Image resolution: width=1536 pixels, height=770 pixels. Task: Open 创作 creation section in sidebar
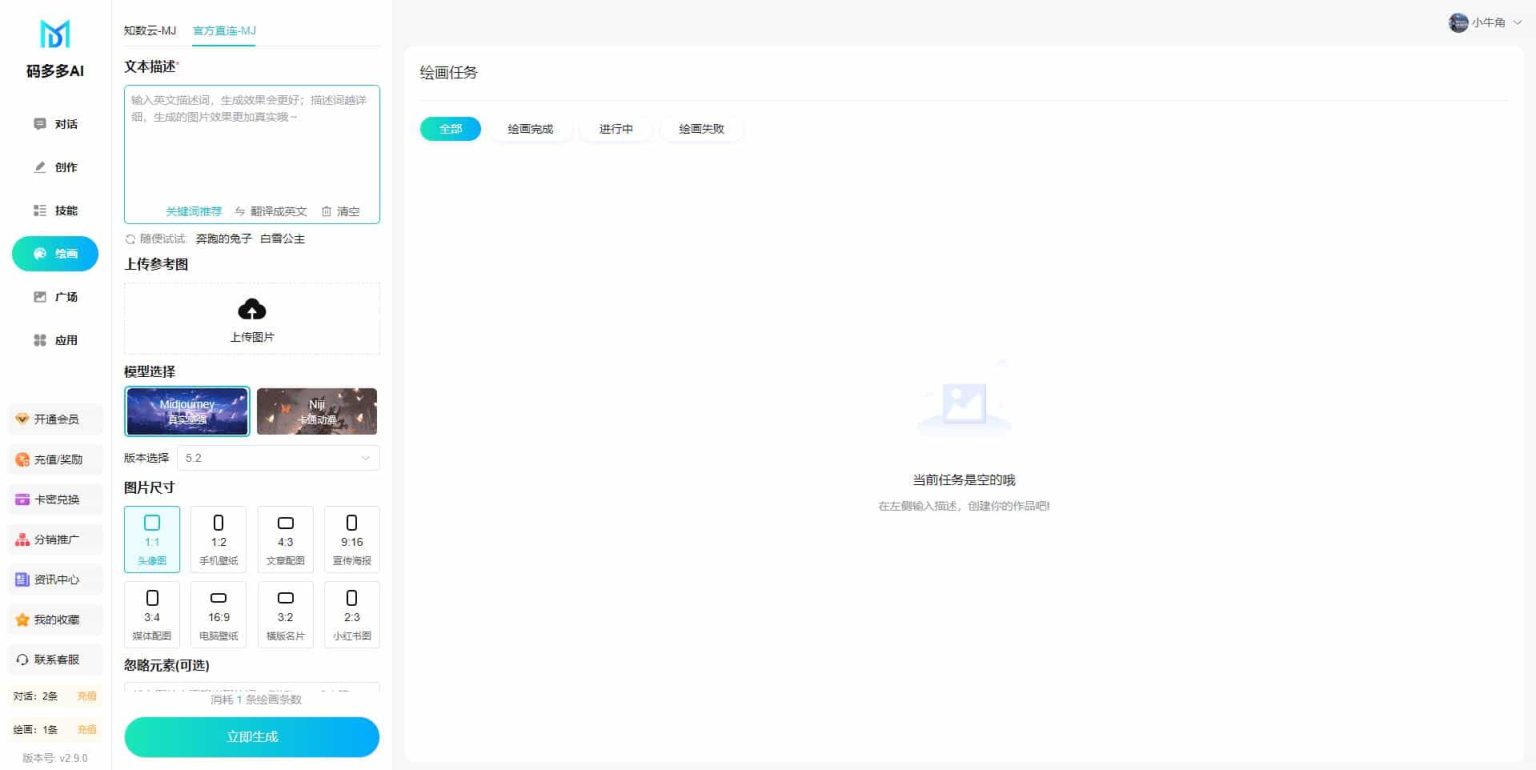tap(55, 167)
